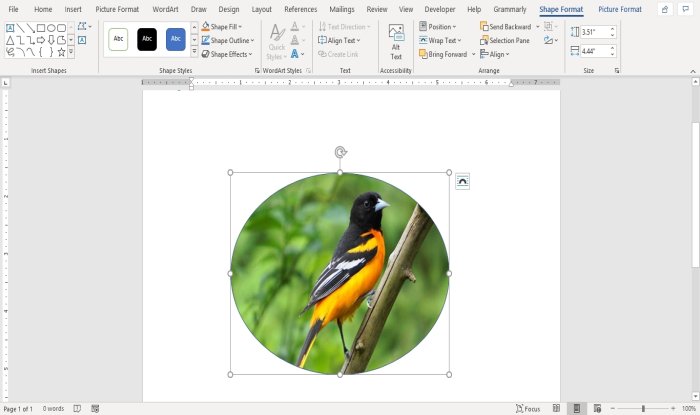The height and width of the screenshot is (415, 700).
Task: Expand the Insert Shapes gallery More button
Action: click(71, 52)
